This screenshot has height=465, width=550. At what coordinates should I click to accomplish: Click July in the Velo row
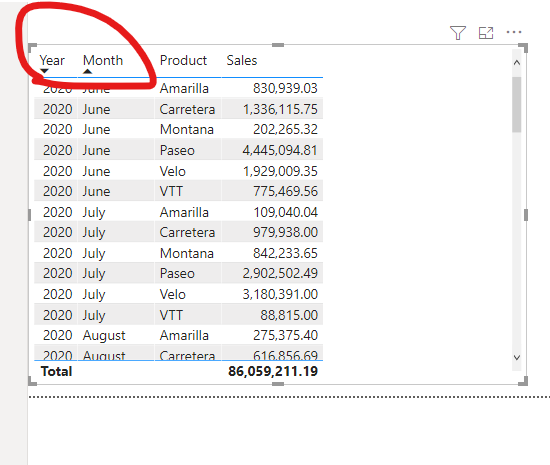tap(94, 295)
